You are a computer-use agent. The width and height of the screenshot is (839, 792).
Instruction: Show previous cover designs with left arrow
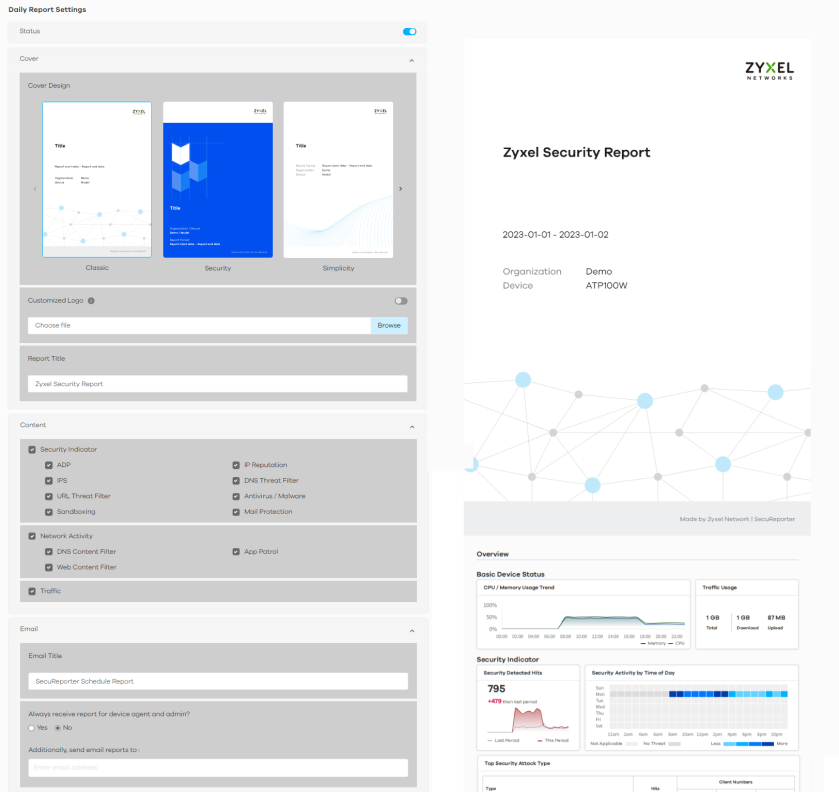pyautogui.click(x=35, y=189)
